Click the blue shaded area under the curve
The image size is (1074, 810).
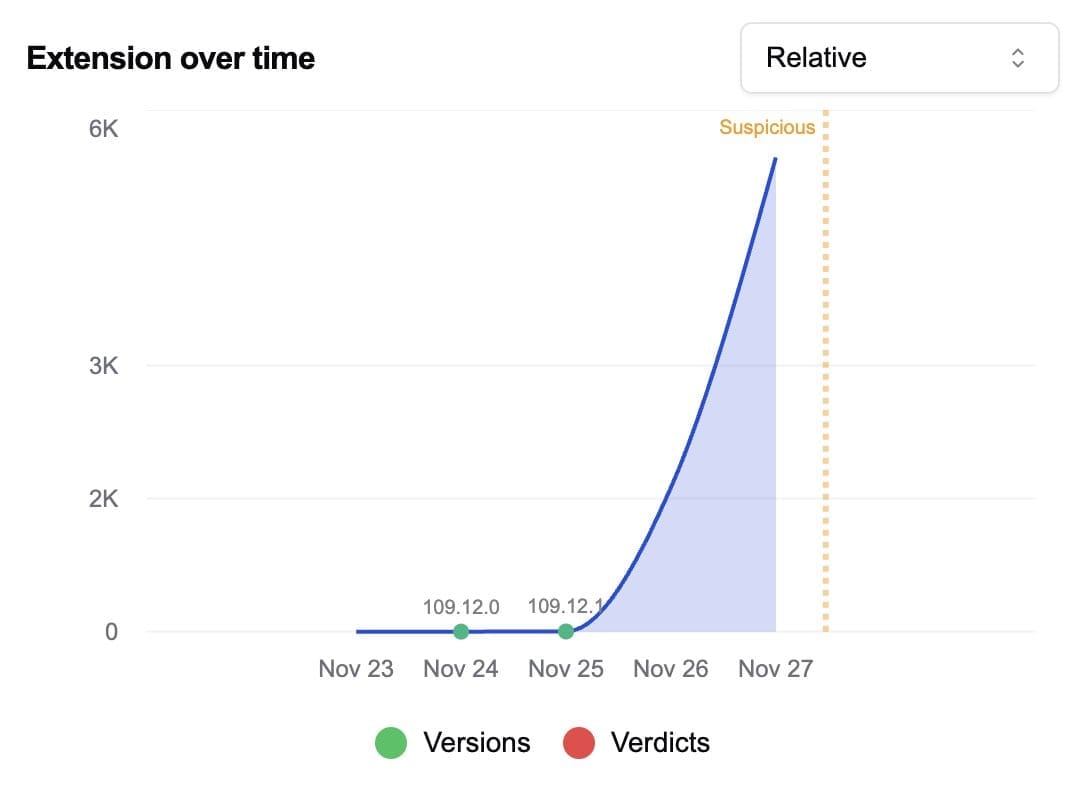coord(730,520)
